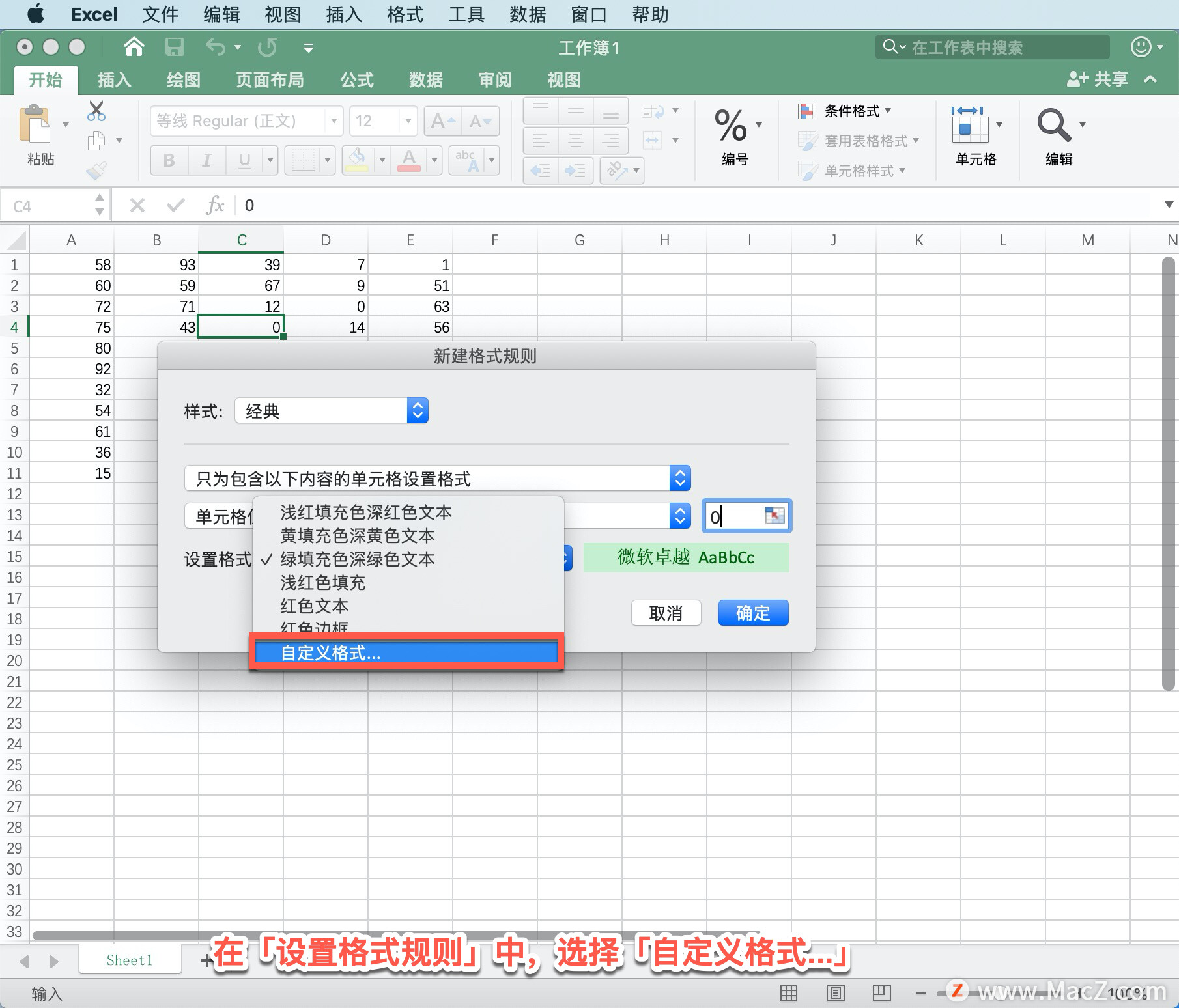The image size is (1179, 1008).
Task: Click the Save floppy disk icon
Action: point(174,47)
